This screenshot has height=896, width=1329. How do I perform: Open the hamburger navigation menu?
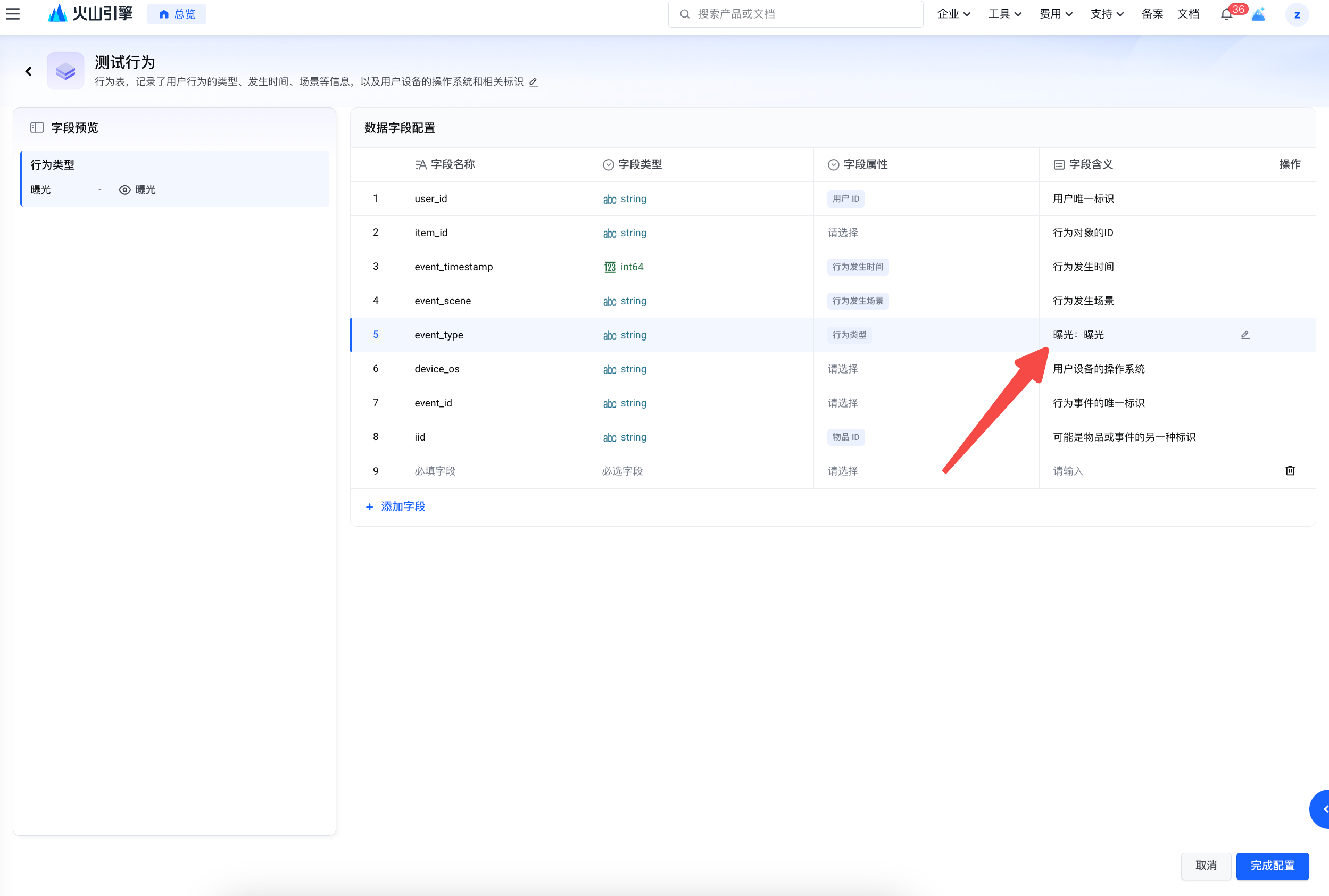tap(13, 14)
